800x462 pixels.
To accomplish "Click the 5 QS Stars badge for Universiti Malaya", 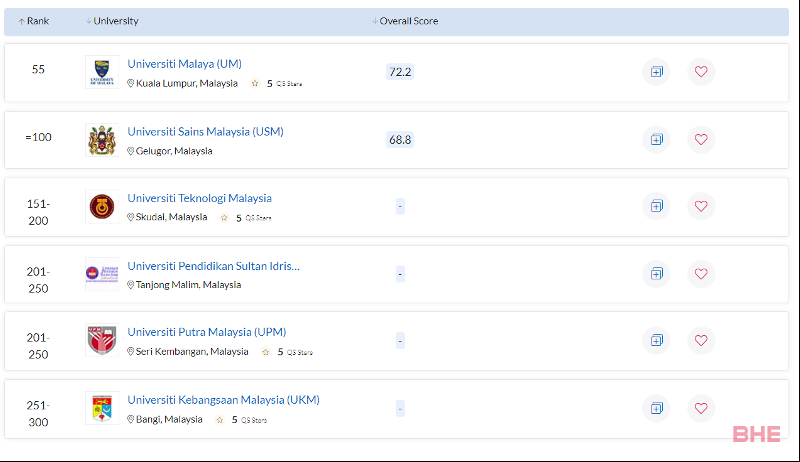I will point(277,84).
